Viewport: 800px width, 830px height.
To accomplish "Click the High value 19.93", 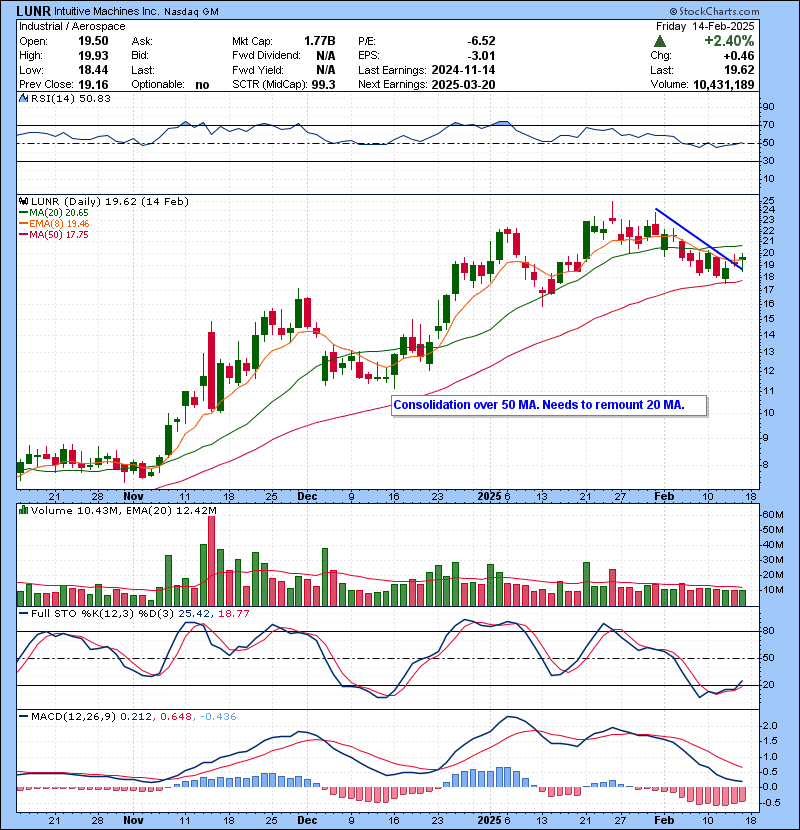I will pos(93,56).
